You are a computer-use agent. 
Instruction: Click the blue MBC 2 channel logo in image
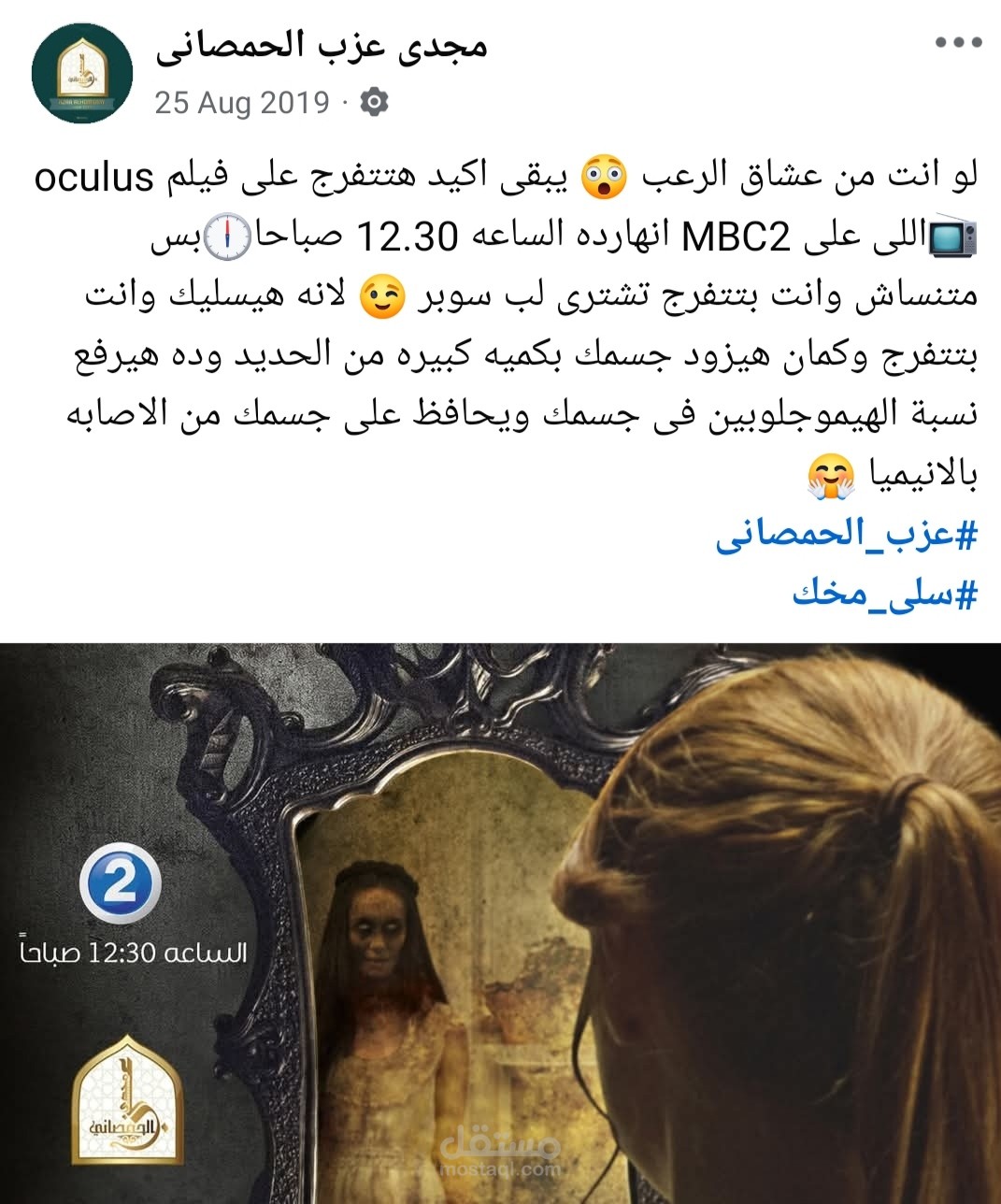(x=120, y=883)
